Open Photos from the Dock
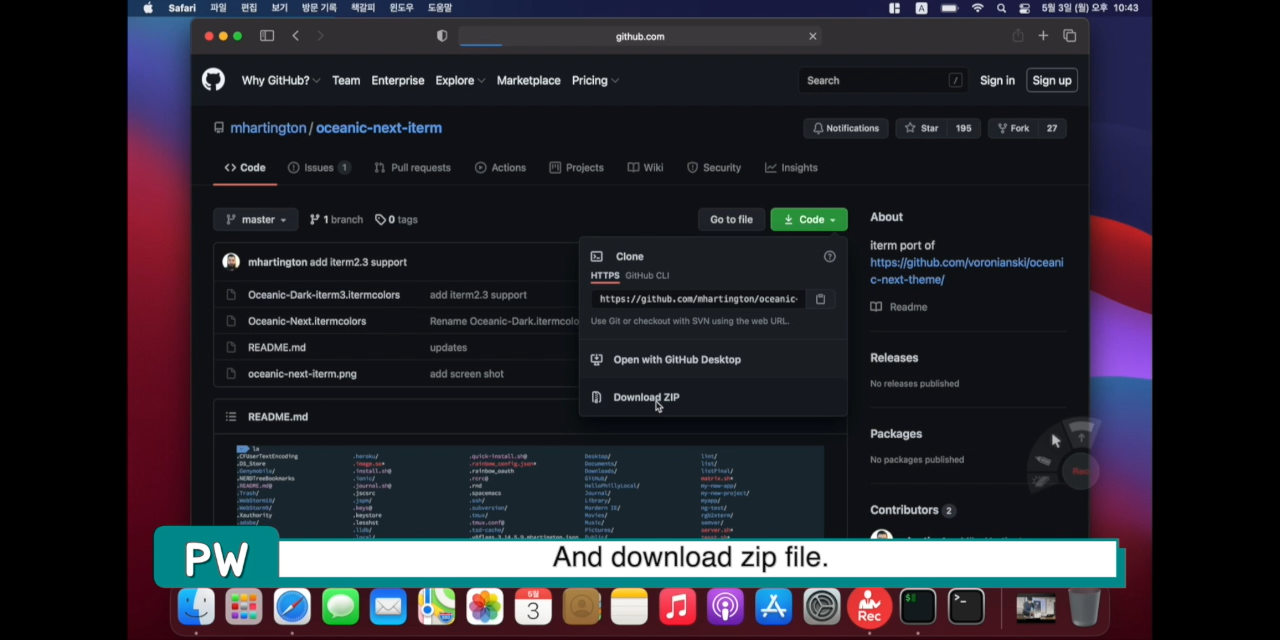The height and width of the screenshot is (640, 1280). [x=485, y=606]
